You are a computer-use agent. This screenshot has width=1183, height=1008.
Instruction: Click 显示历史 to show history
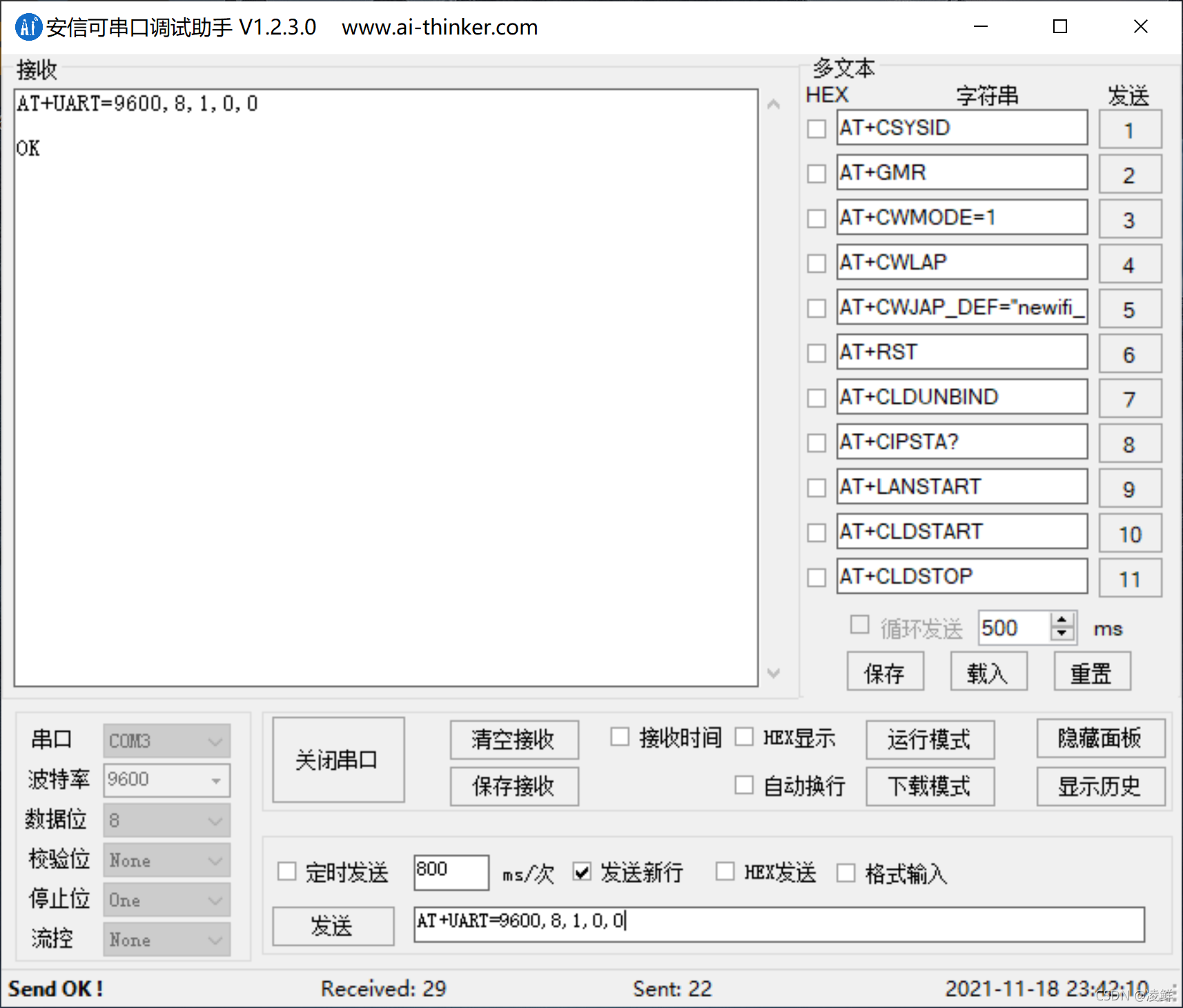tap(1101, 786)
